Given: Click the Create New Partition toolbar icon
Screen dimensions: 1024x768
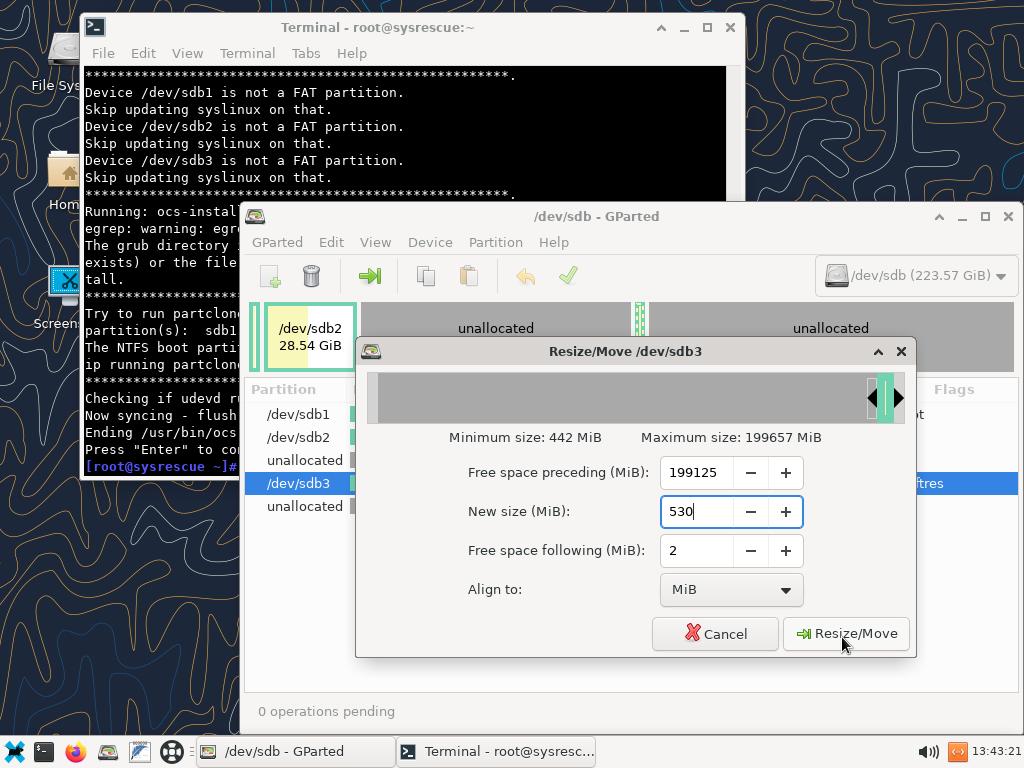Looking at the screenshot, I should click(x=270, y=276).
